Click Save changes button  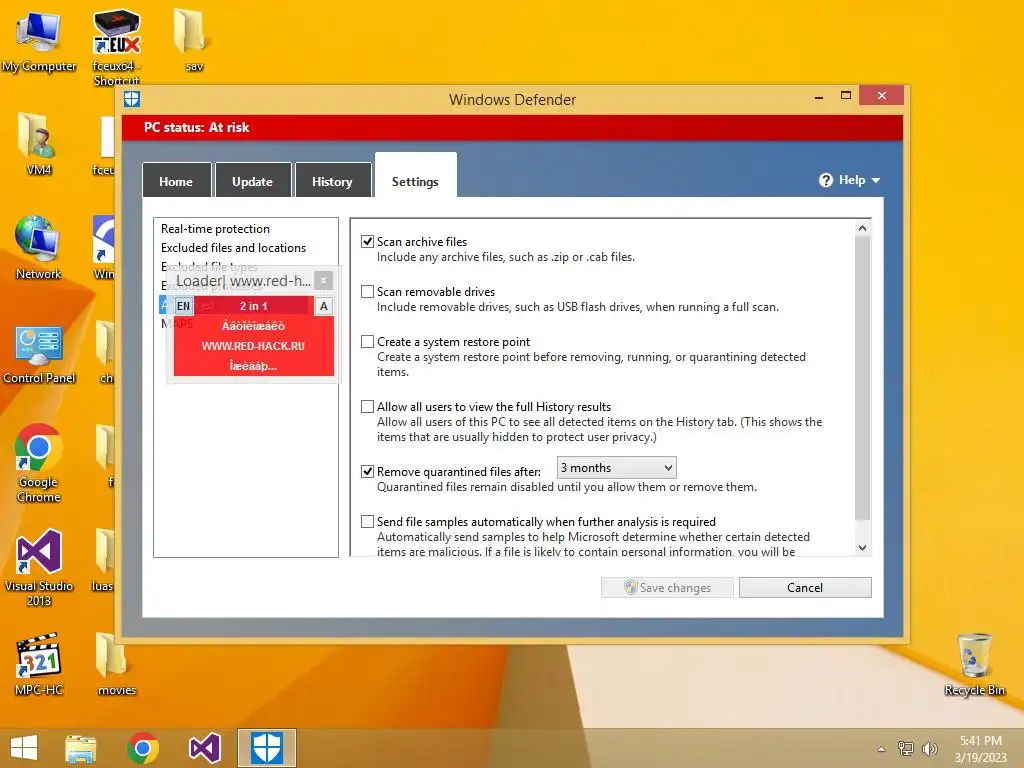[667, 587]
